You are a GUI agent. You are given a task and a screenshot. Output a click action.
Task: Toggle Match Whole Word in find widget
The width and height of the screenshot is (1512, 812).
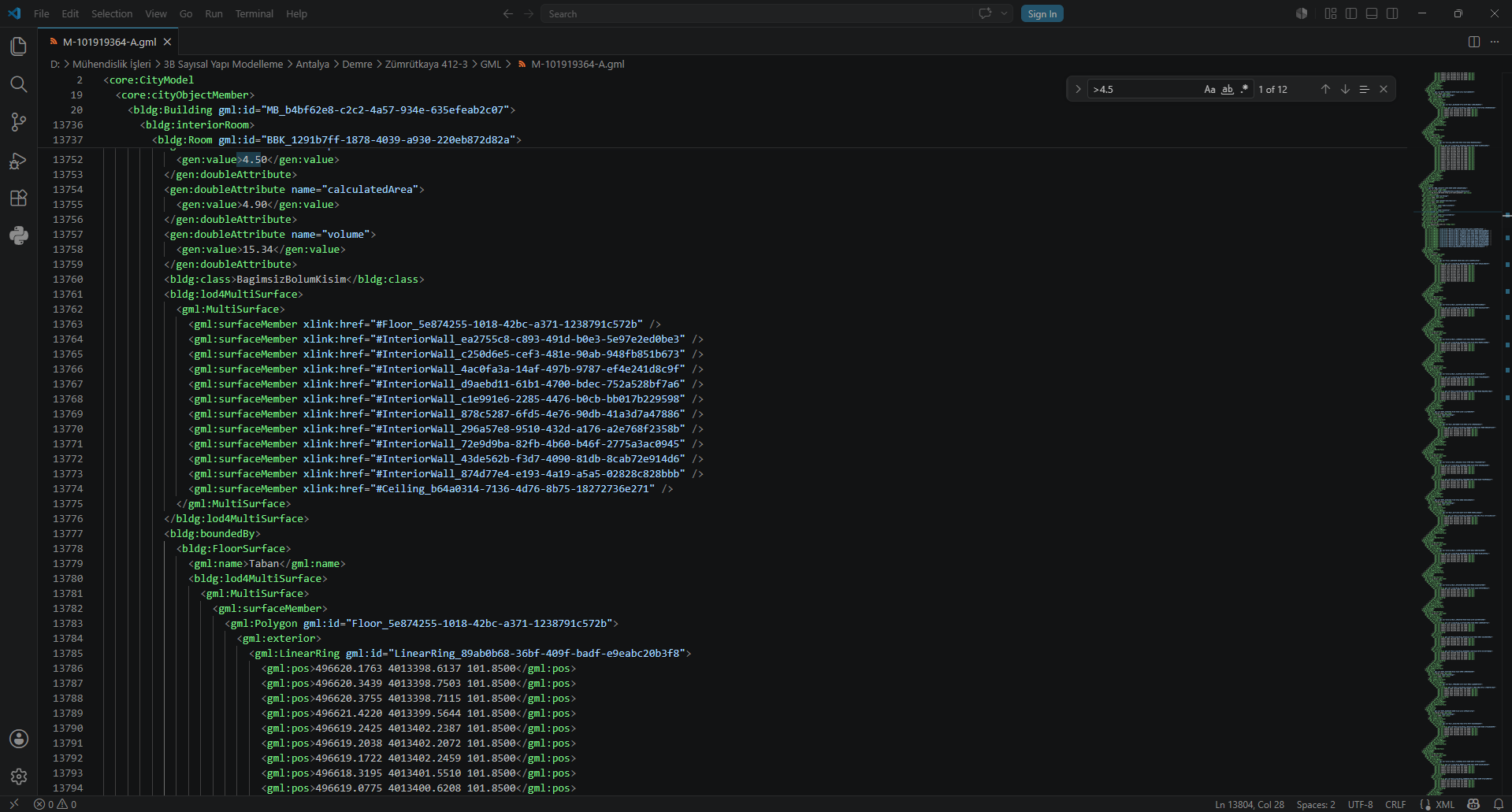coord(1227,89)
